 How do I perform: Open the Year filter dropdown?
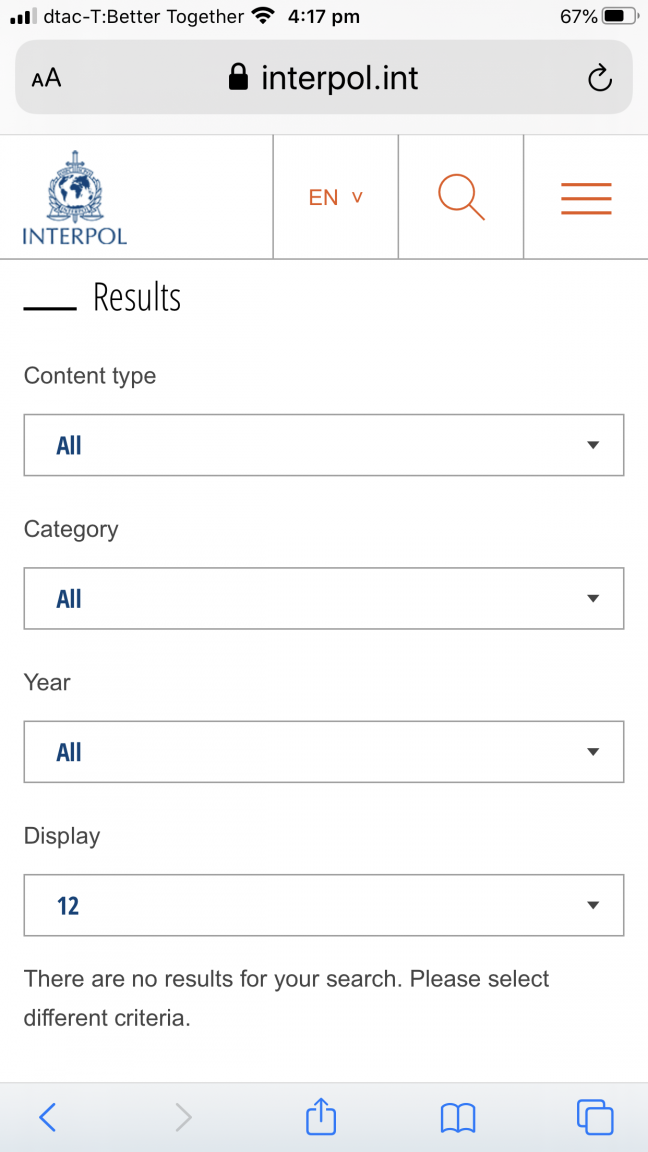pyautogui.click(x=324, y=752)
